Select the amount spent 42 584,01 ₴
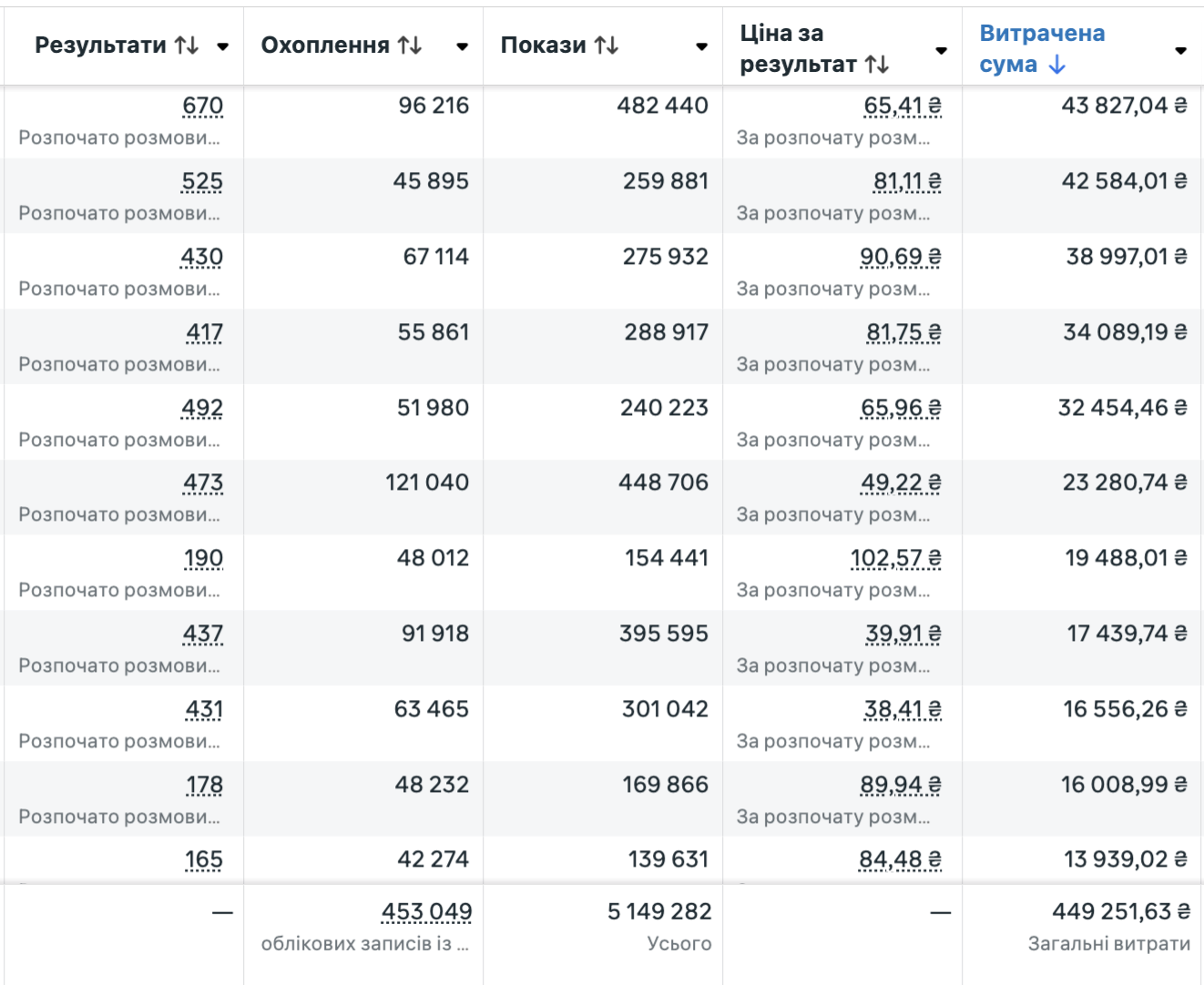 pos(1125,181)
